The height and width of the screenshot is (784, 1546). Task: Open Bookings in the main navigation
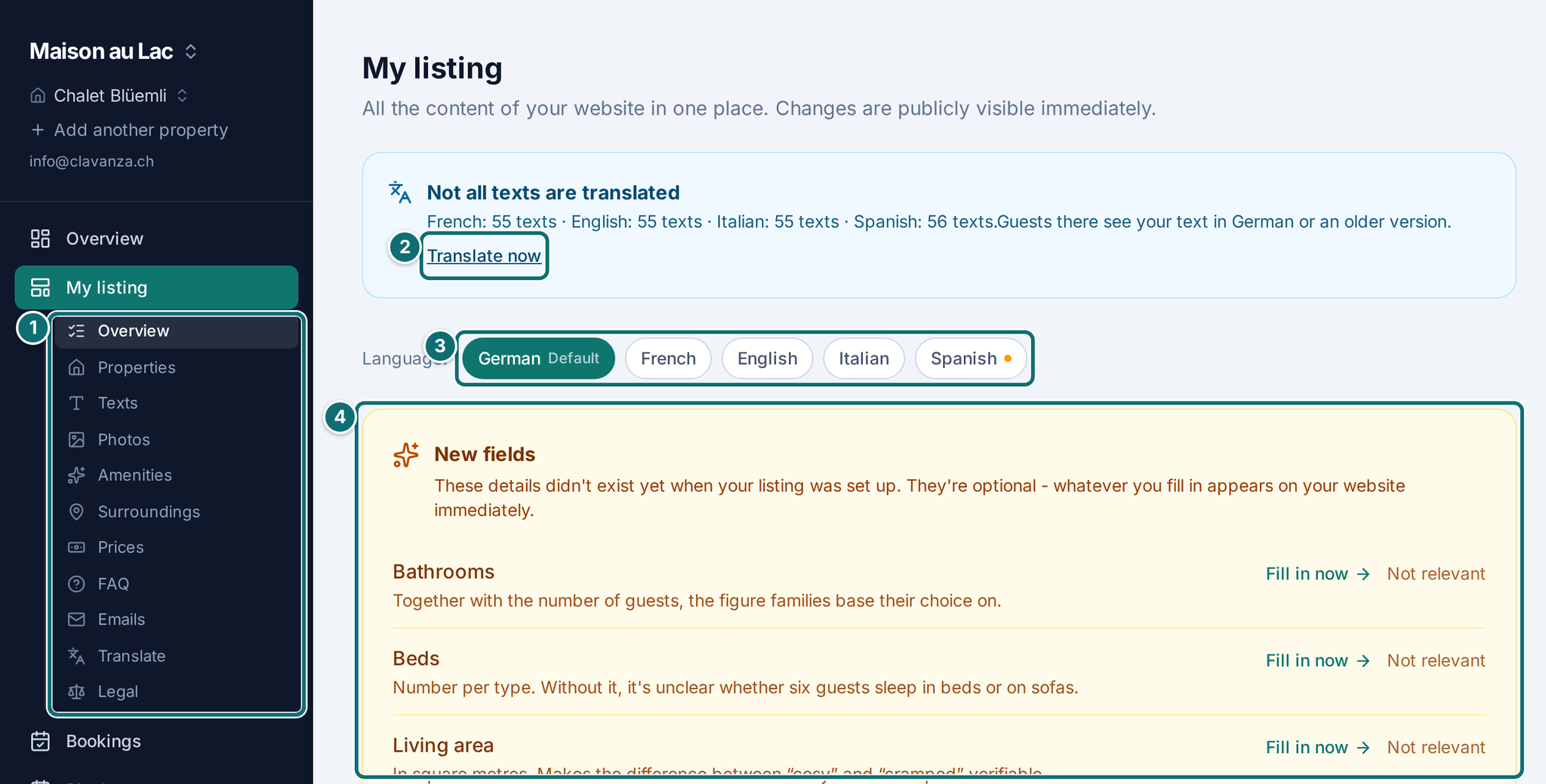coord(156,741)
